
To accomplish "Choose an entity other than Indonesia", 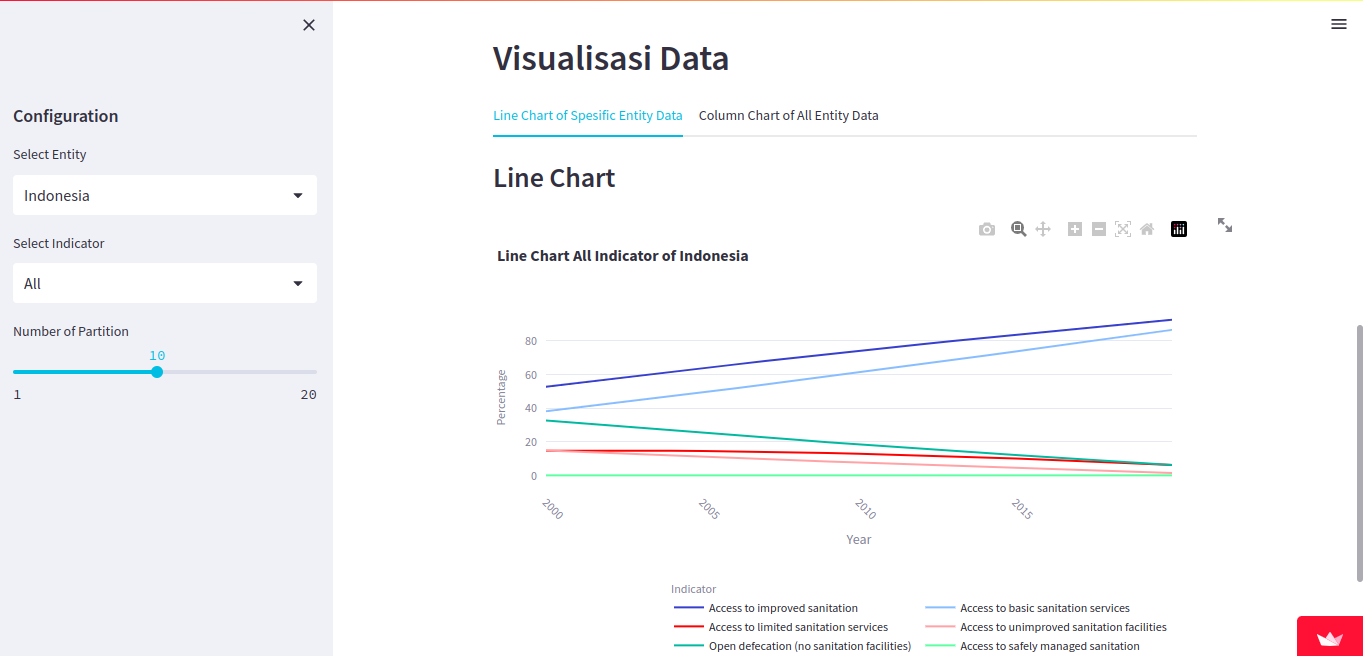I will pos(164,194).
